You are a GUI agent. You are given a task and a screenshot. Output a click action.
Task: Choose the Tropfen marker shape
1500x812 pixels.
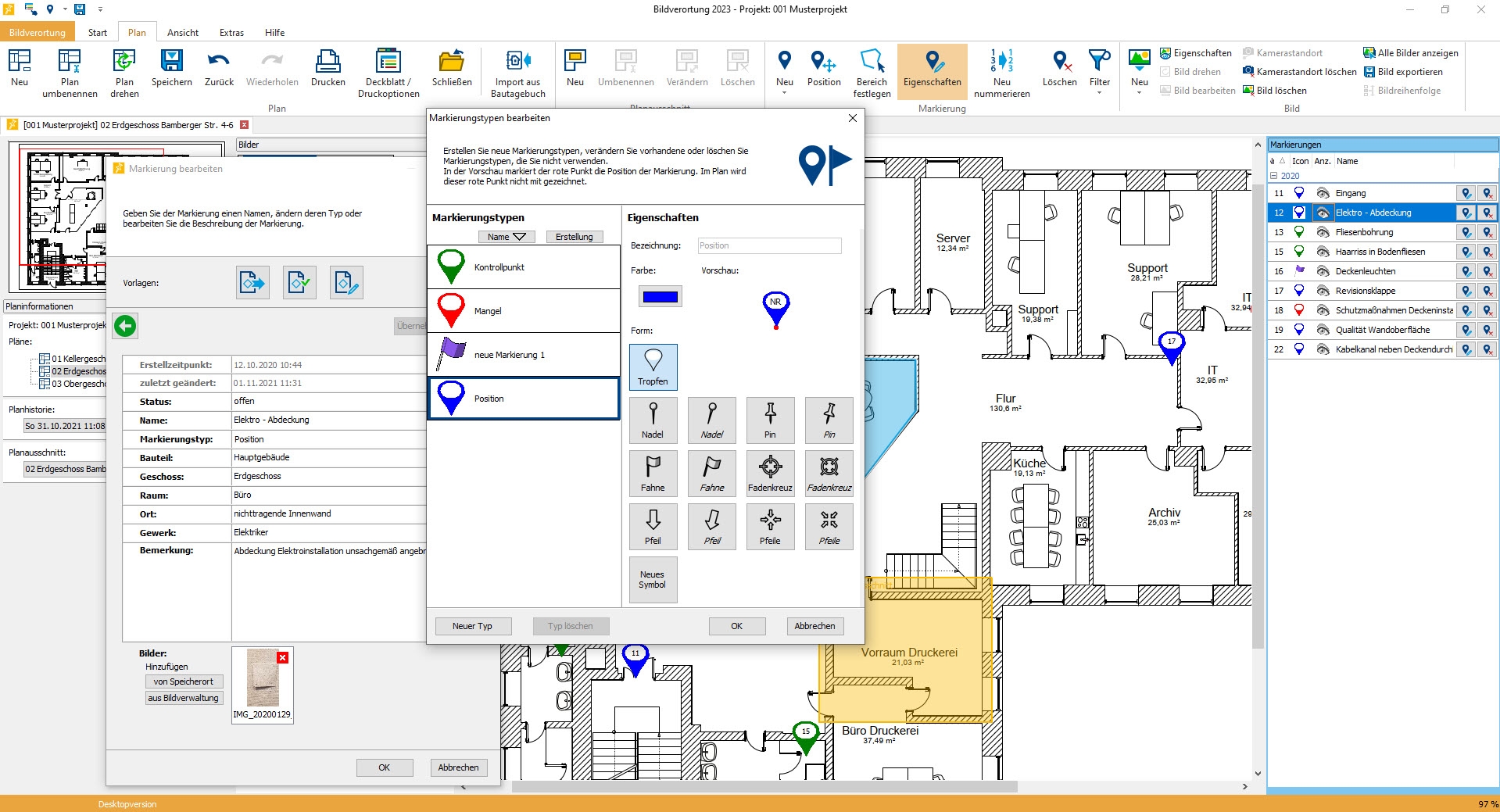point(653,367)
